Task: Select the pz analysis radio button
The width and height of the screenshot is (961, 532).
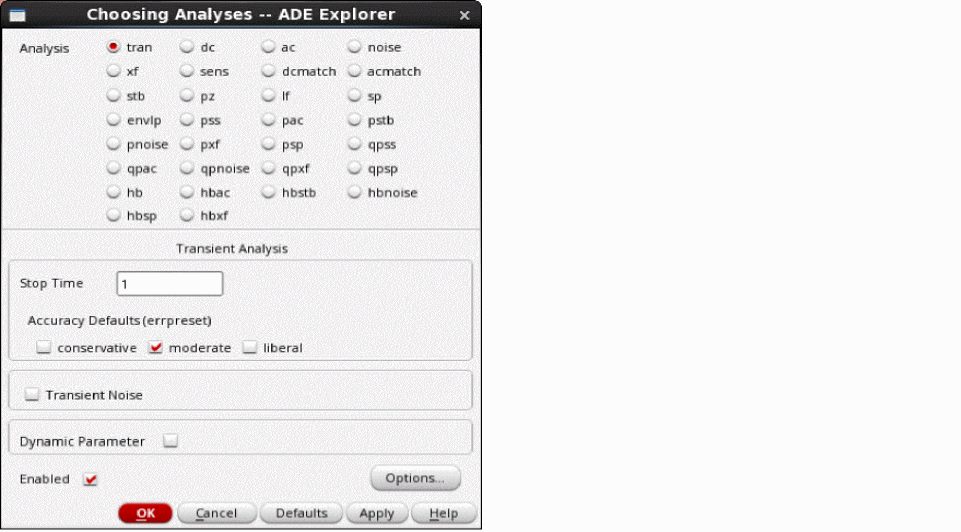Action: tap(187, 96)
